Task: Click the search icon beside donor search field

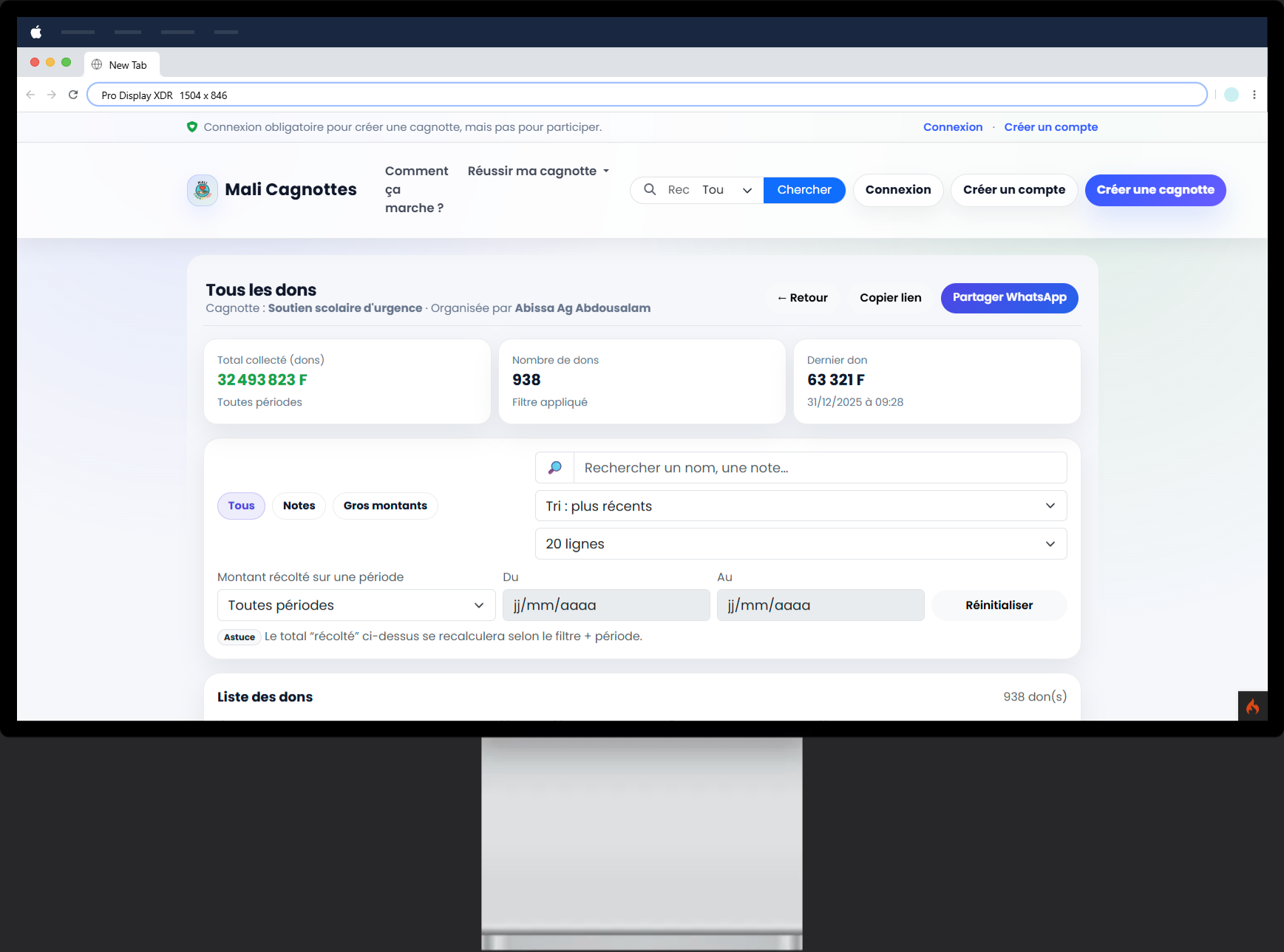Action: coord(554,468)
